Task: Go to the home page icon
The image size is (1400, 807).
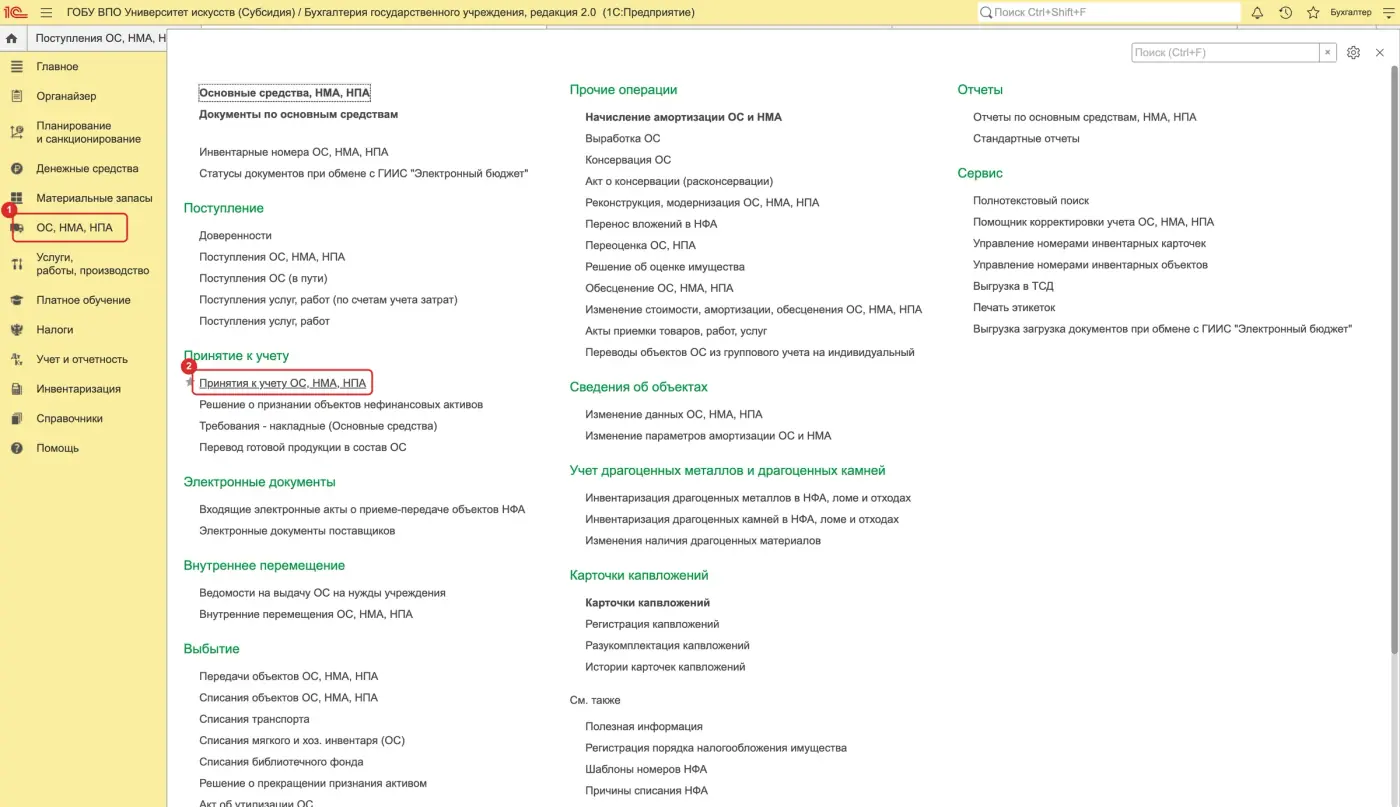Action: (x=12, y=38)
